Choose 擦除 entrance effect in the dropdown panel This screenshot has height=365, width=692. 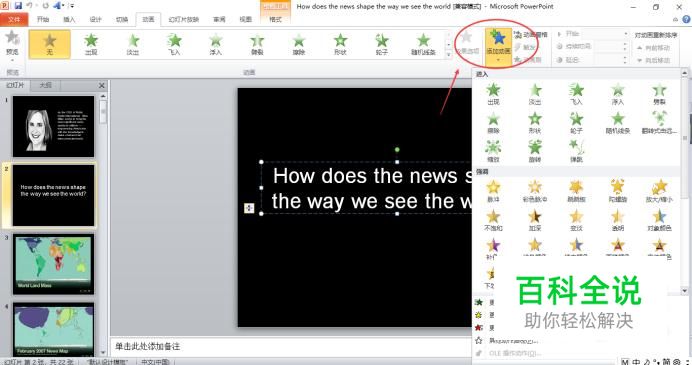pyautogui.click(x=493, y=123)
